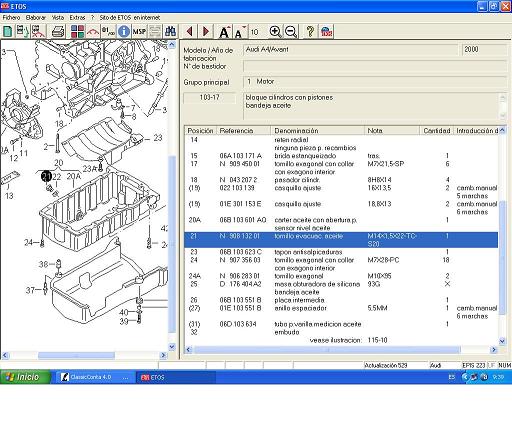Open the Elaborar menu
Screen dimensions: 512x439
pyautogui.click(x=36, y=17)
